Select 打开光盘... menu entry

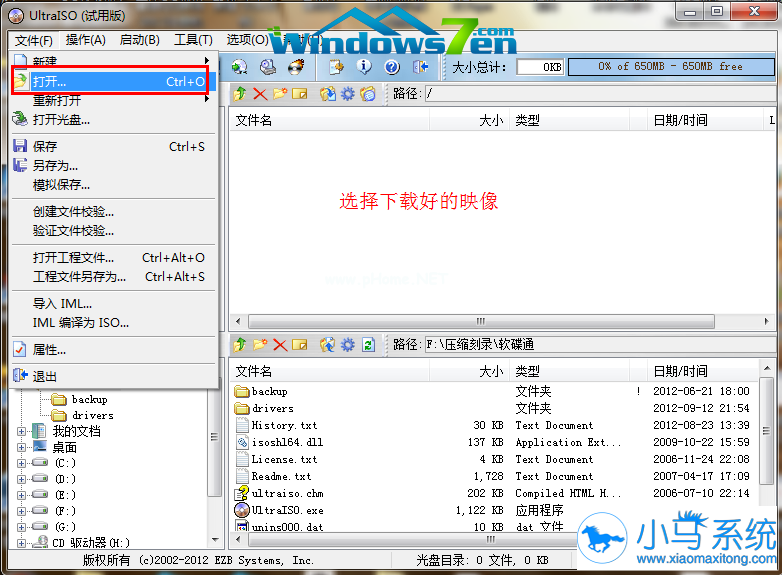(113, 120)
